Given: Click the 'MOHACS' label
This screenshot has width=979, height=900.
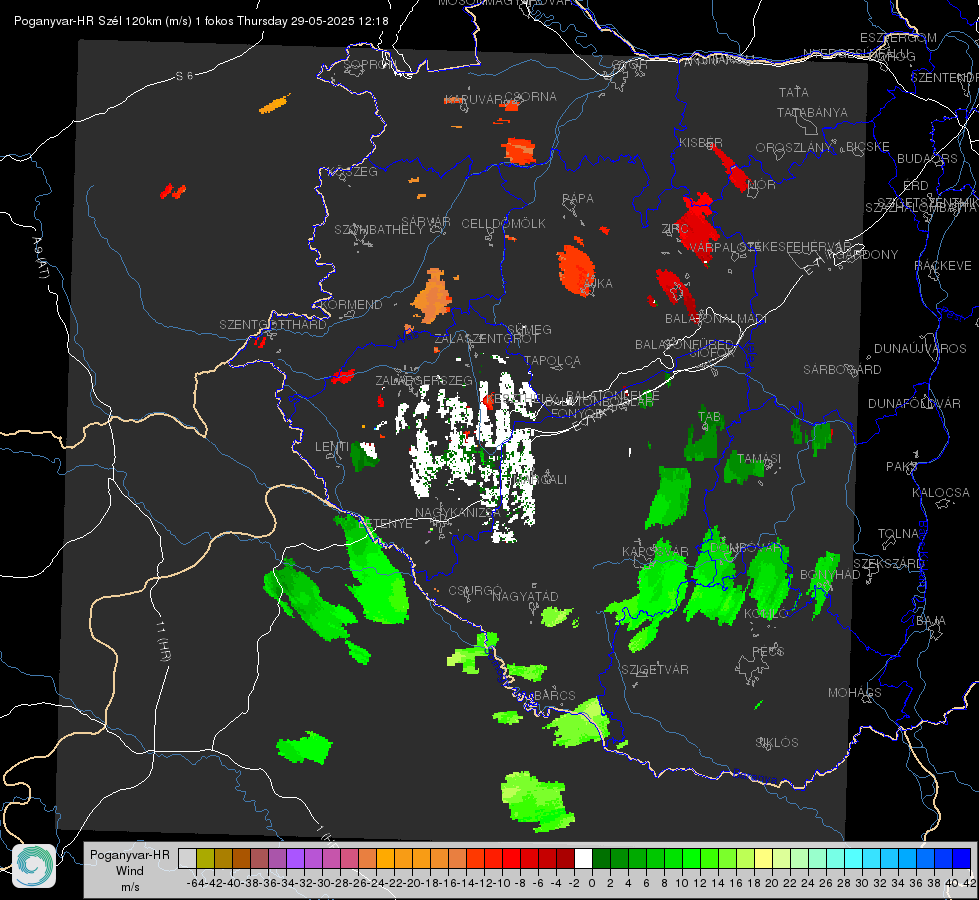Looking at the screenshot, I should (855, 692).
